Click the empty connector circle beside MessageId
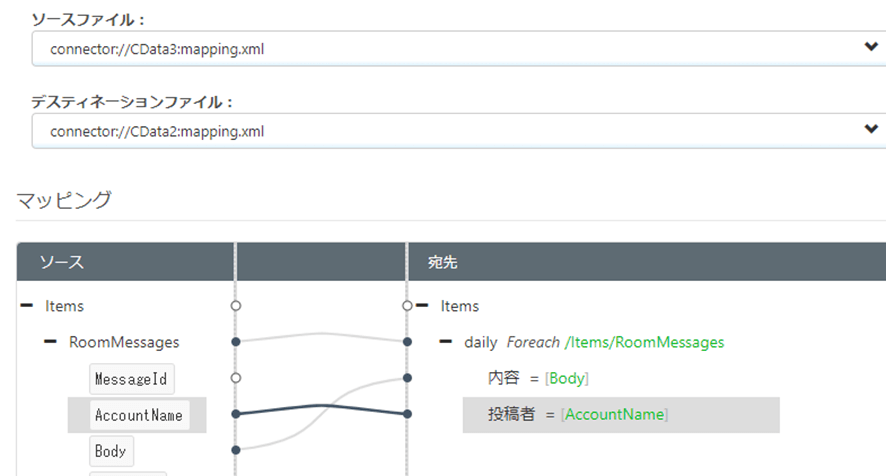This screenshot has width=886, height=476. pyautogui.click(x=236, y=378)
